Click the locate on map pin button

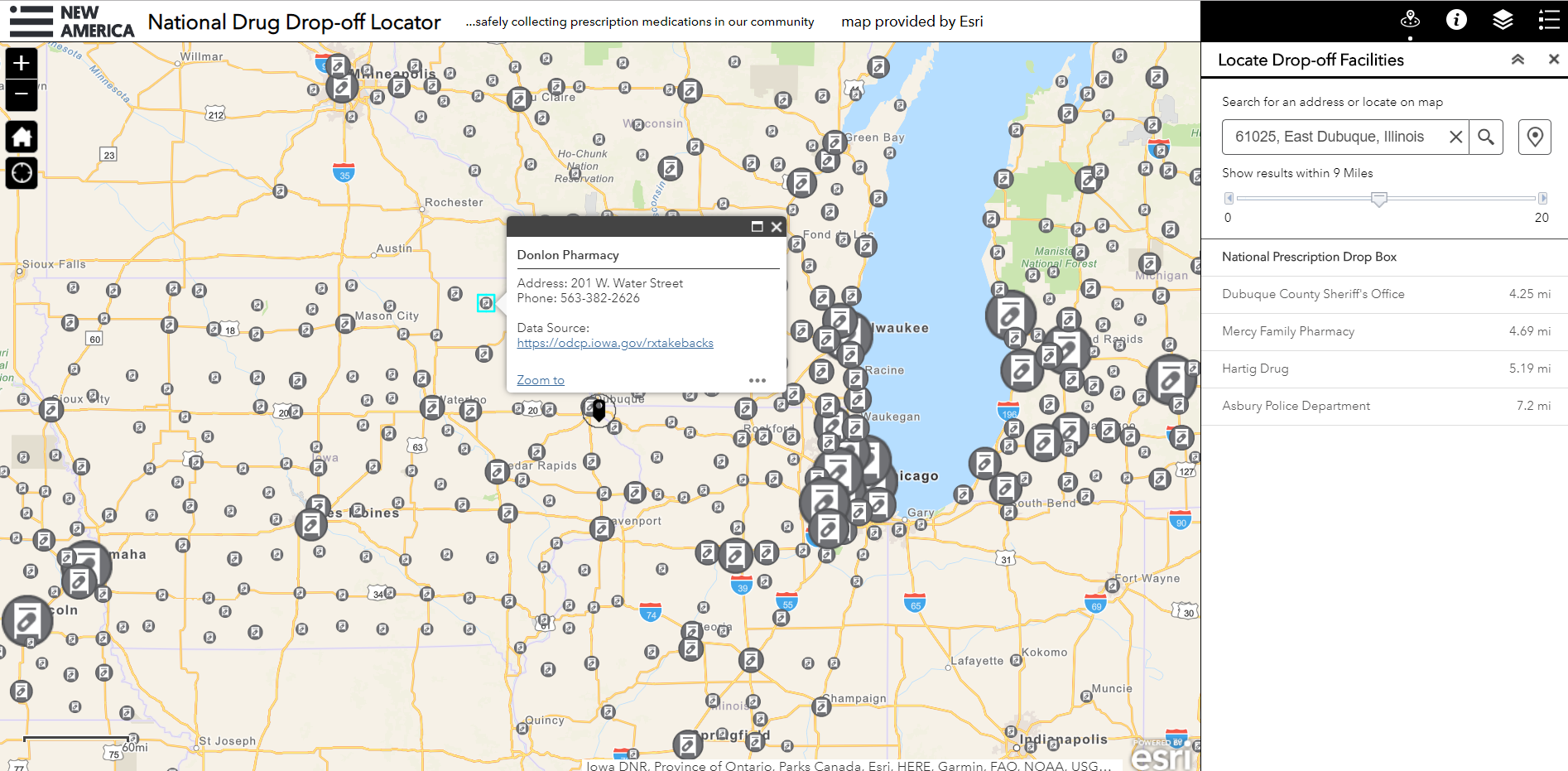pos(1535,137)
